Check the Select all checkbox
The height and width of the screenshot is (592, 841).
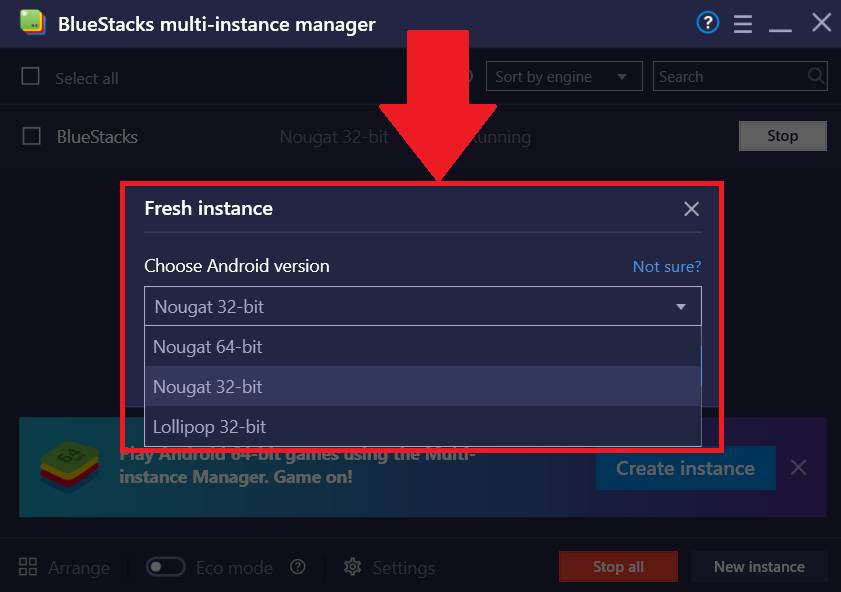[x=31, y=76]
